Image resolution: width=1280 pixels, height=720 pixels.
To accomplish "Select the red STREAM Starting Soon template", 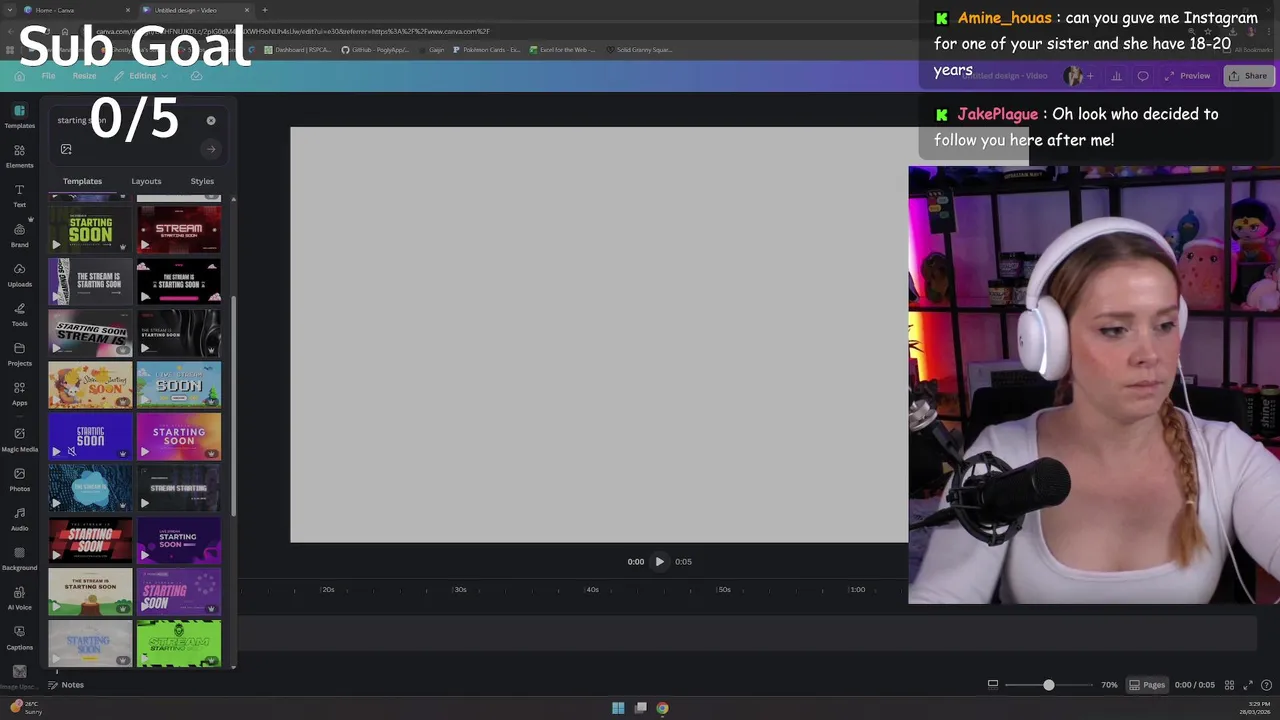I will 179,229.
